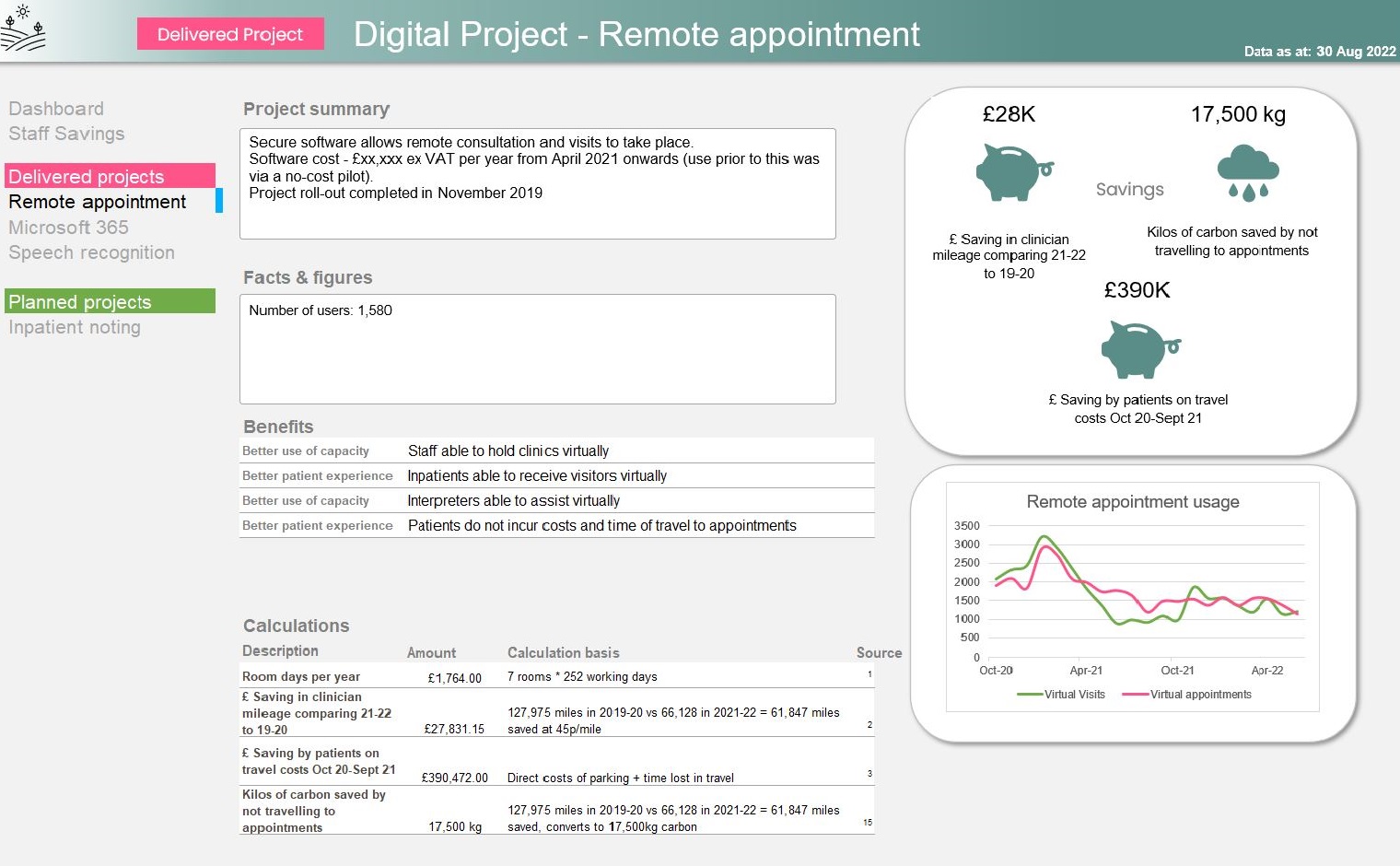Select the Number of users figure
The width and height of the screenshot is (1400, 866).
[319, 310]
